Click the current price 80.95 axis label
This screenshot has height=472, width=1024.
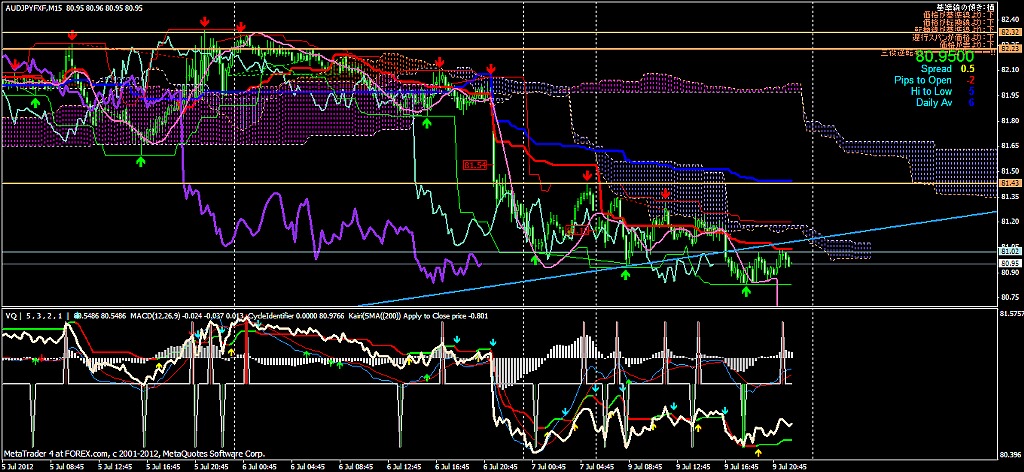[1010, 263]
